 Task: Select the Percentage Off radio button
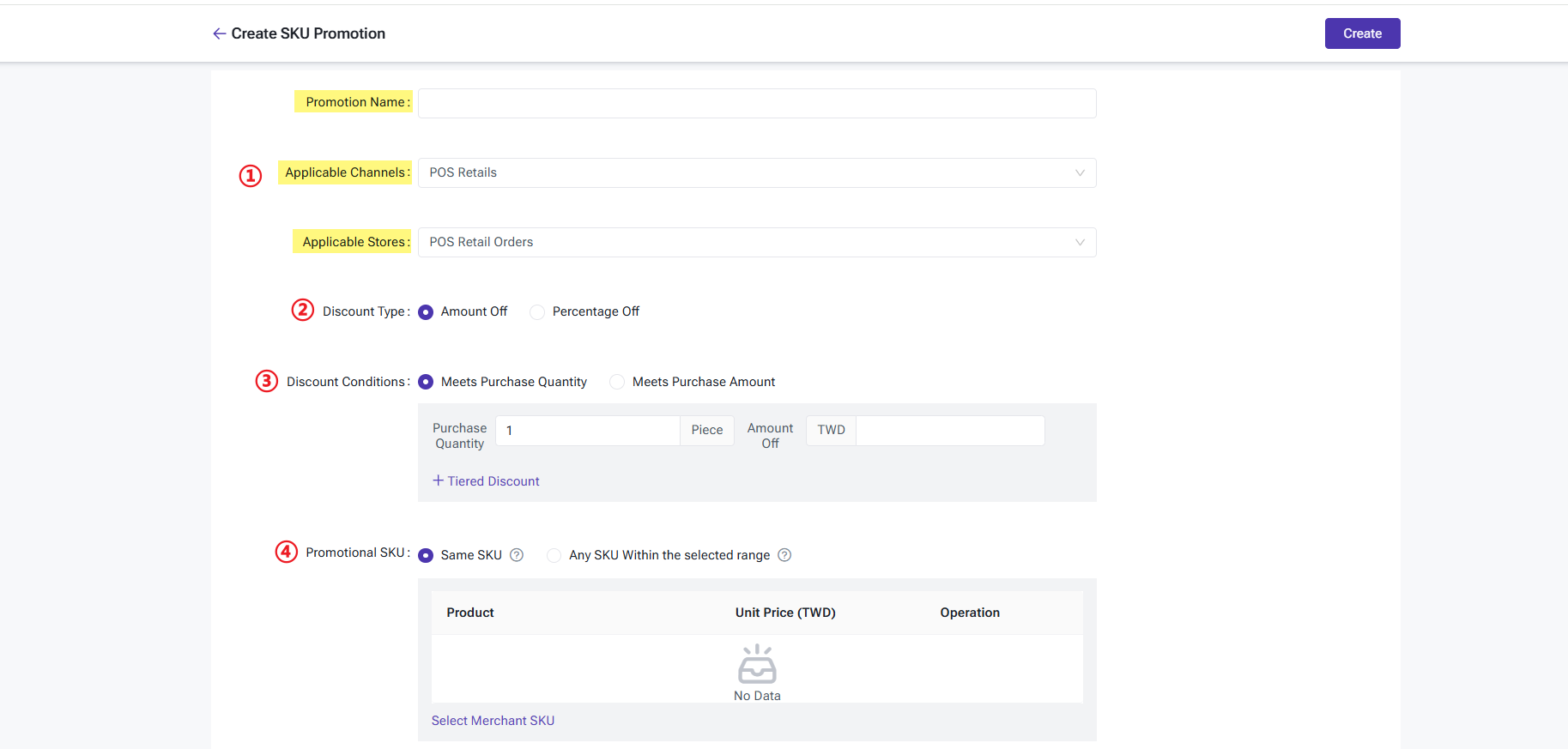pos(537,312)
